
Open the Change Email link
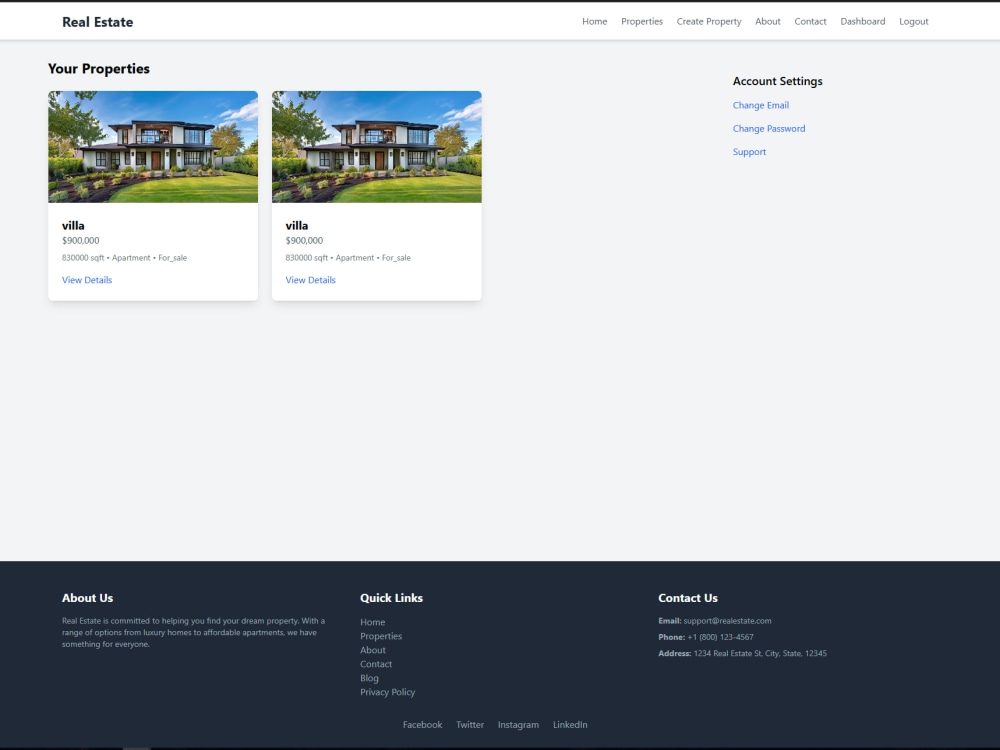tap(760, 105)
